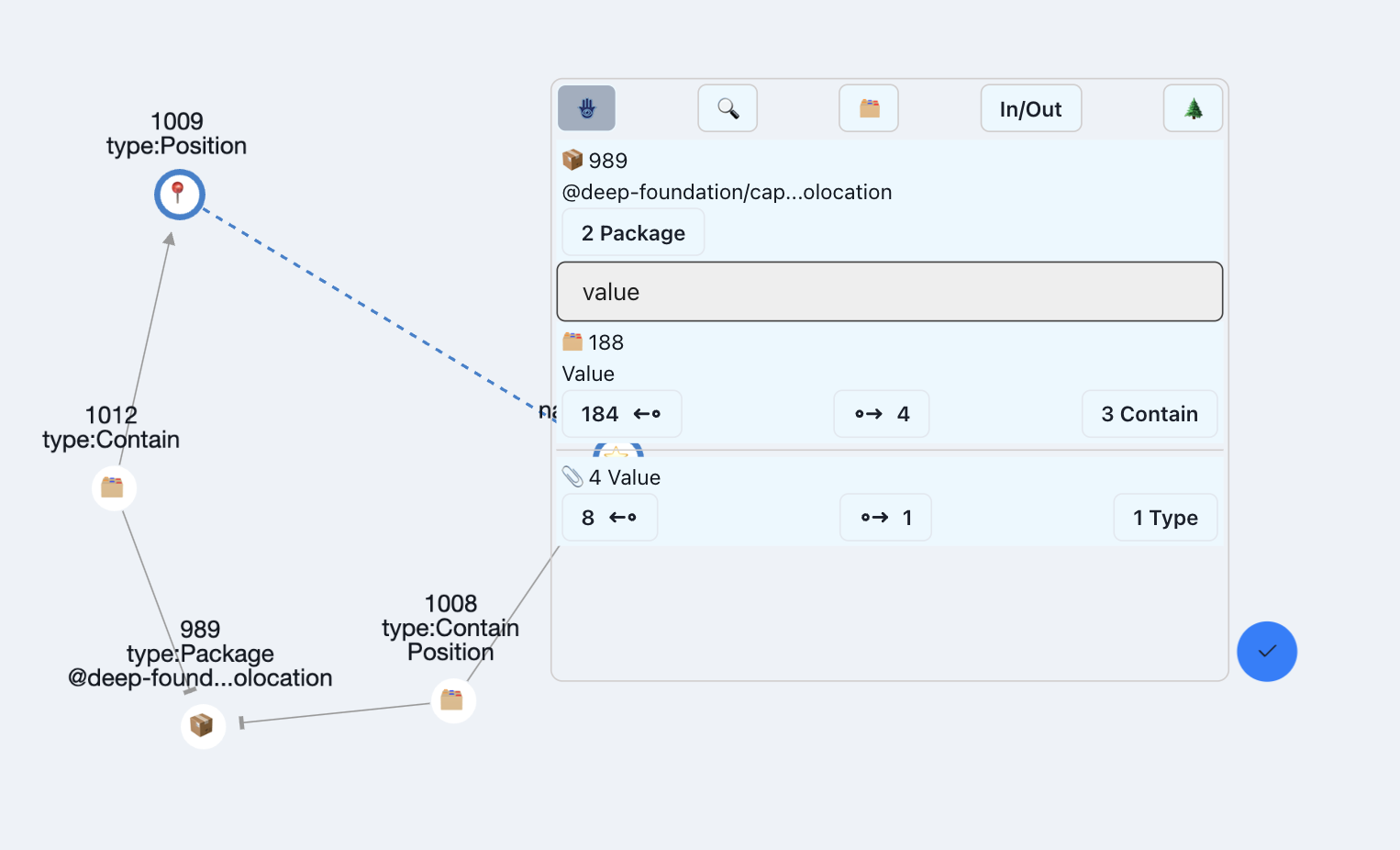Expand the 2 Package typed links list
Image resolution: width=1400 pixels, height=850 pixels.
coord(632,232)
